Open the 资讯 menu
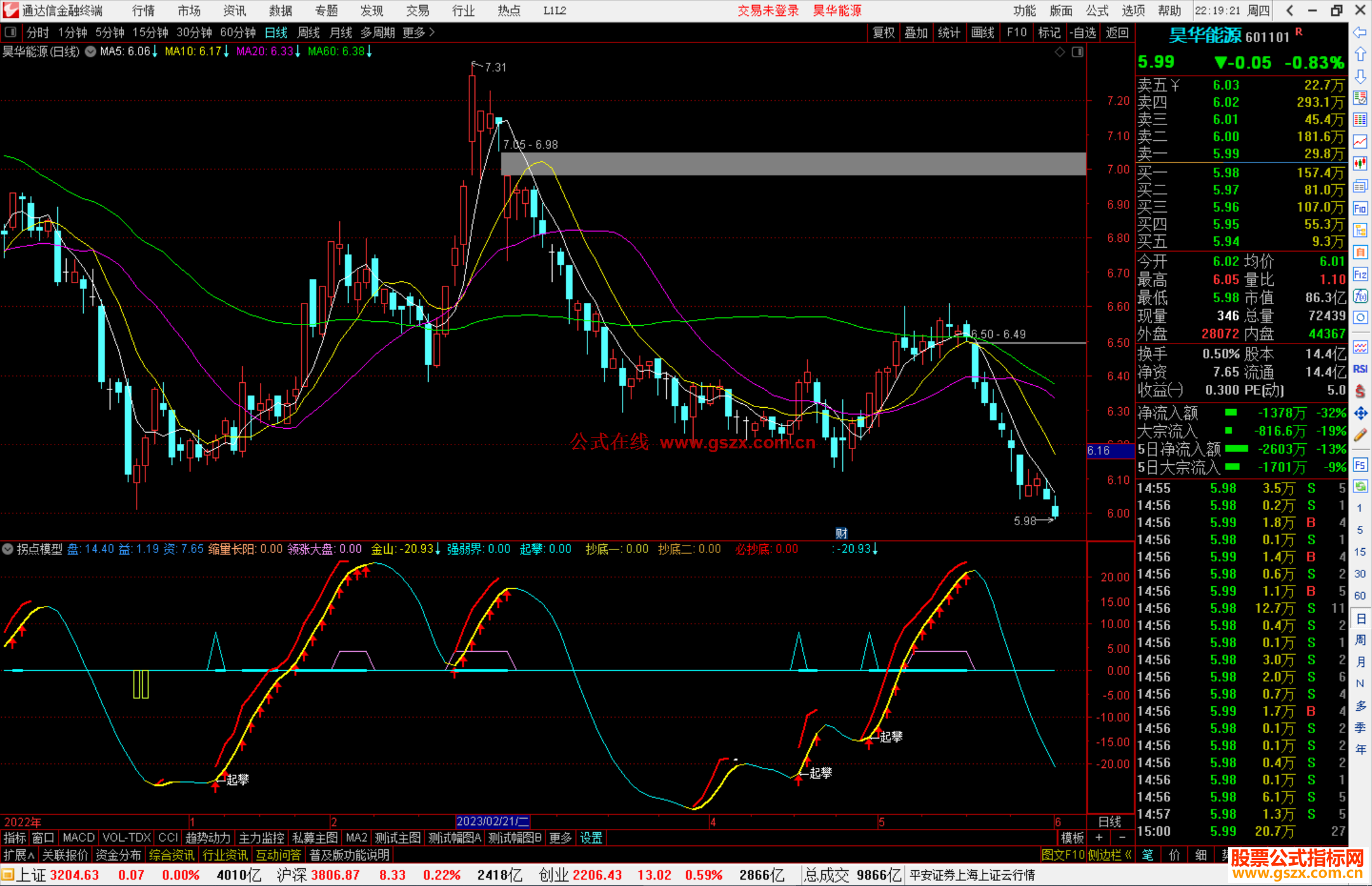The width and height of the screenshot is (1372, 886). [x=234, y=11]
